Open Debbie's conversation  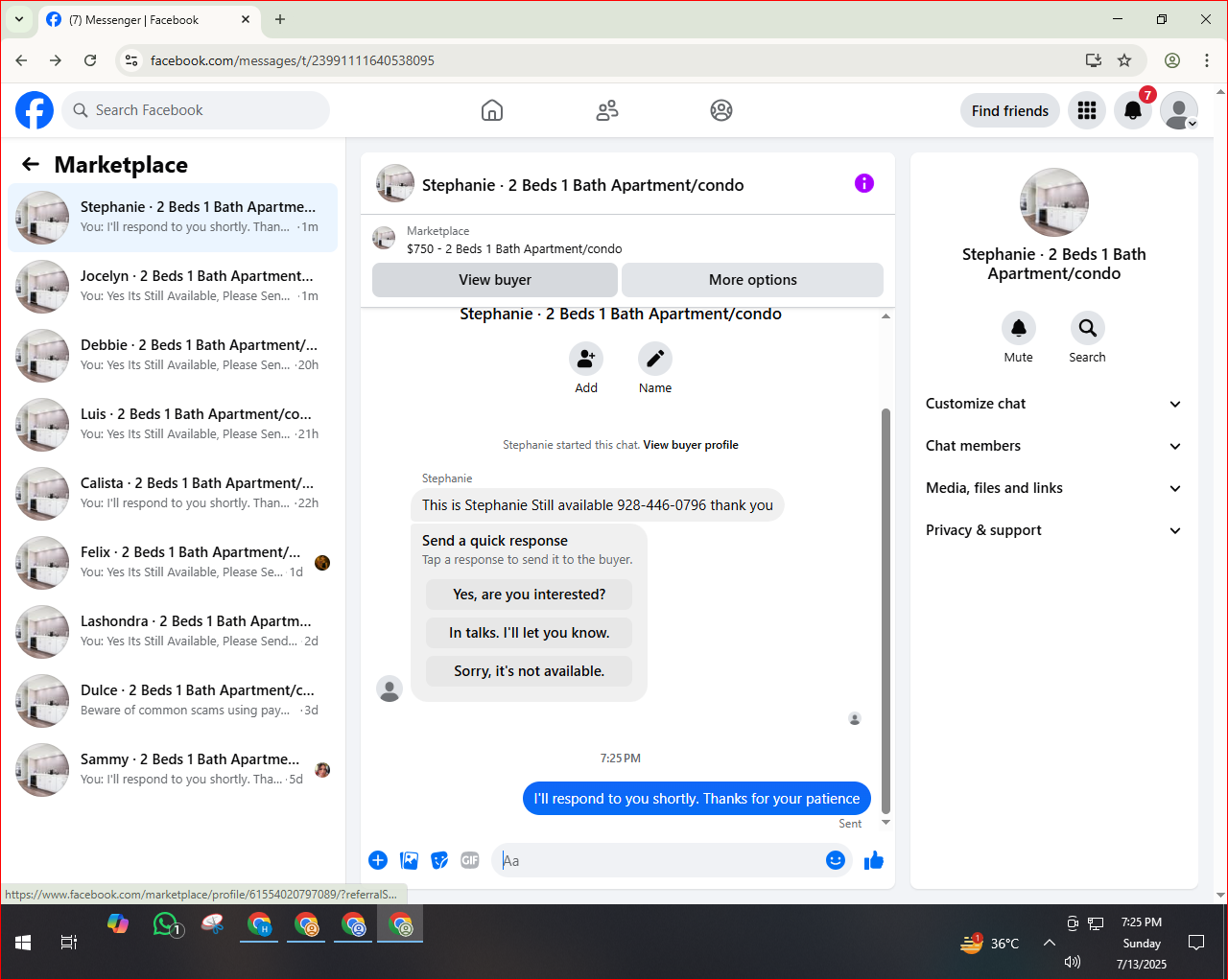173,356
